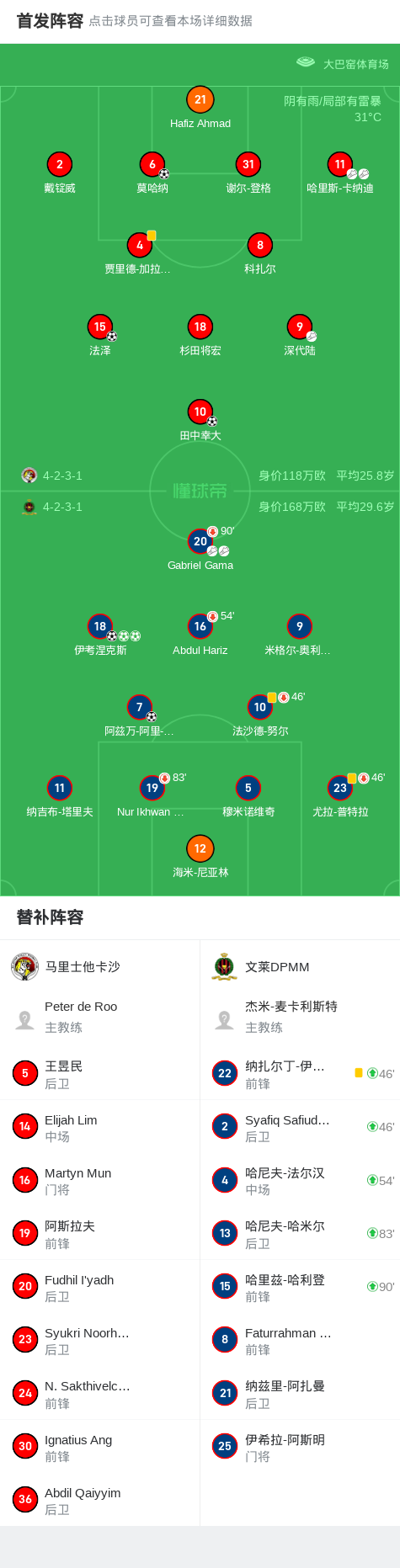Tap goalkeeper 海米-尼亚林 number 12
The height and width of the screenshot is (1568, 400).
tap(200, 848)
